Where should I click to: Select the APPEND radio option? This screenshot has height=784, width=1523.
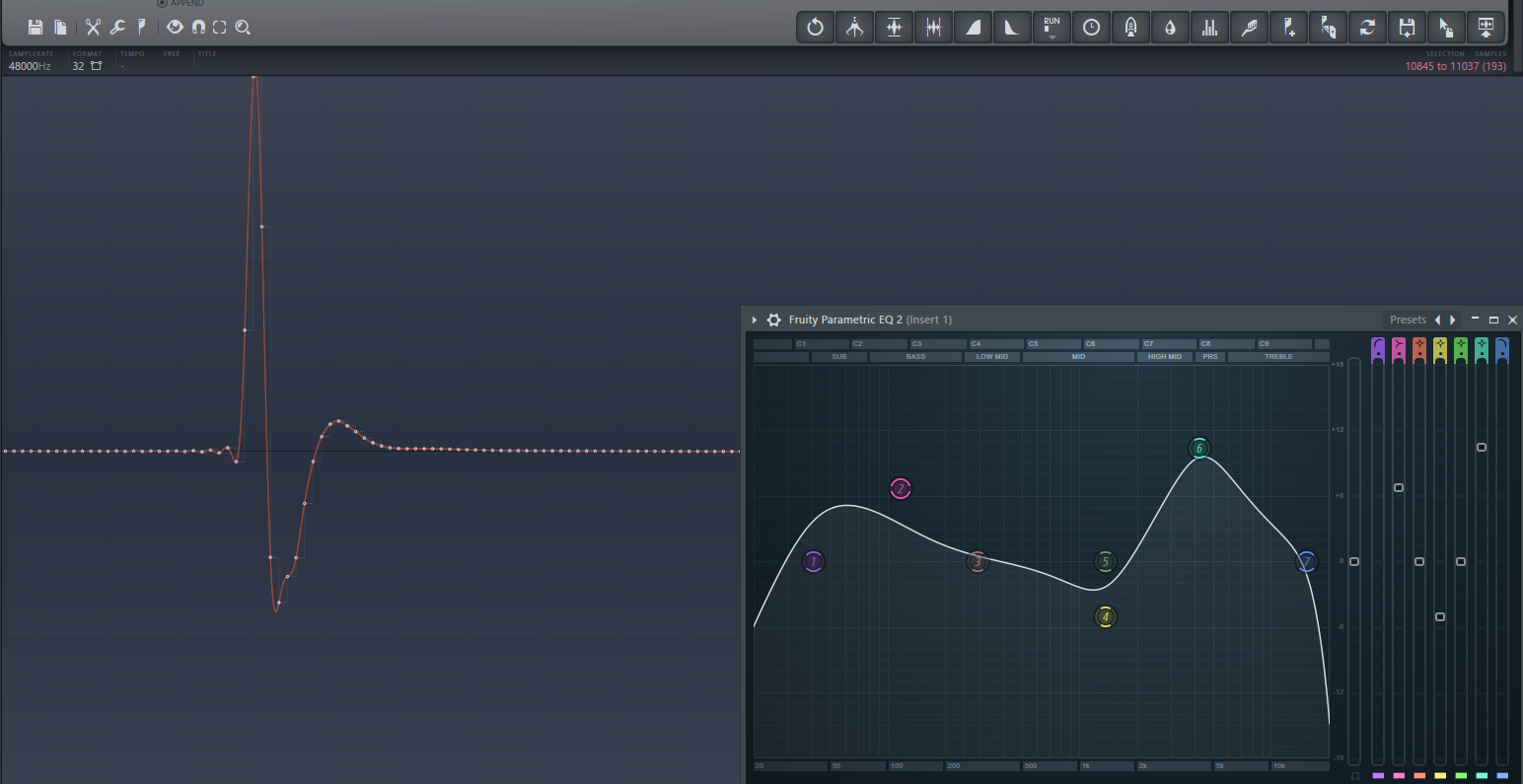(181, 3)
